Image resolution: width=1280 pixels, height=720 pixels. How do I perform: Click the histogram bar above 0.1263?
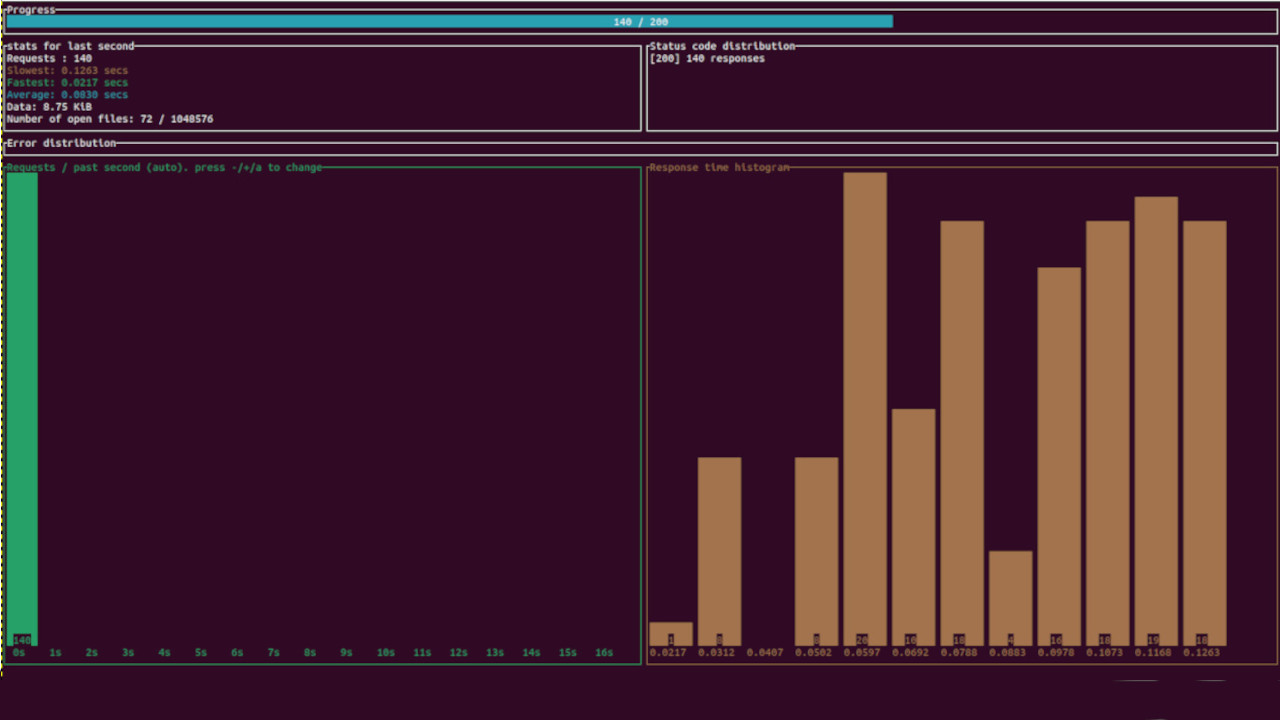1204,433
